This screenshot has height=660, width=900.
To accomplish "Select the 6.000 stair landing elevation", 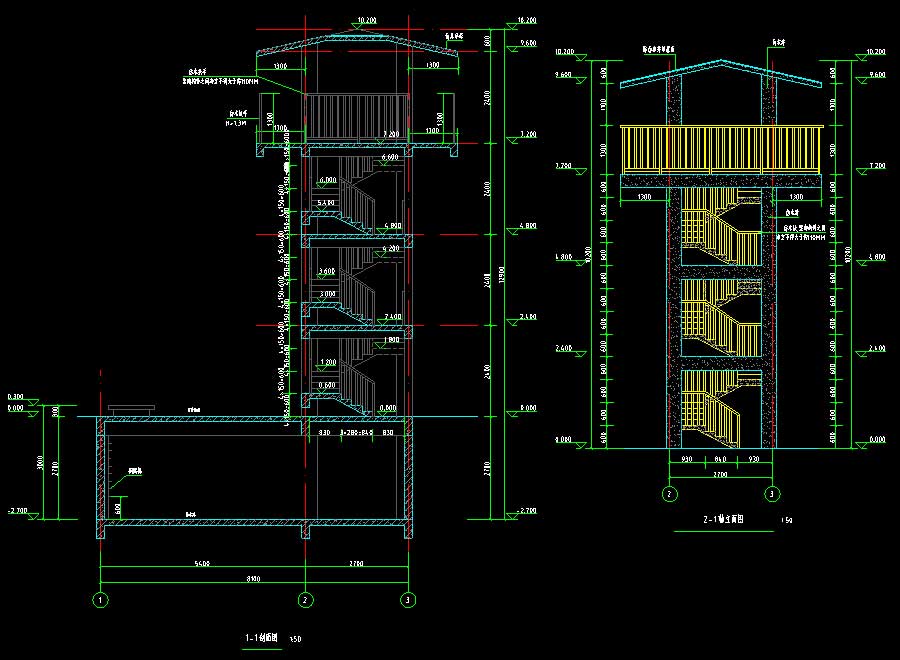I will tap(328, 180).
